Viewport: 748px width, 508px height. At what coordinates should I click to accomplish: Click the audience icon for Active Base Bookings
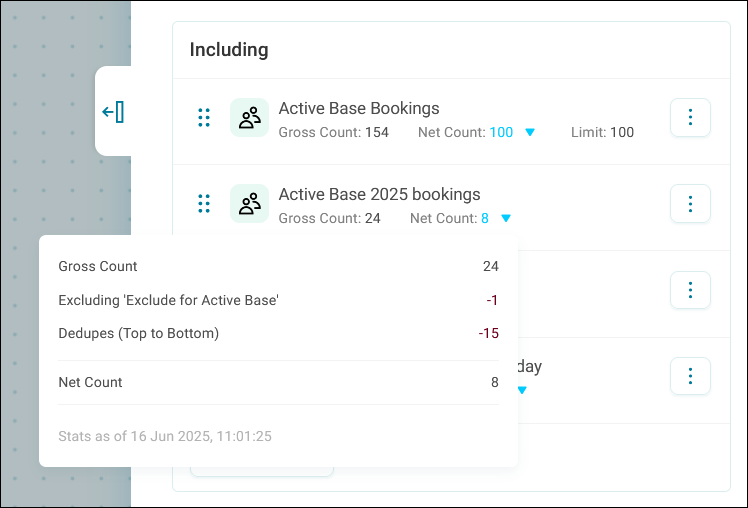pos(249,118)
